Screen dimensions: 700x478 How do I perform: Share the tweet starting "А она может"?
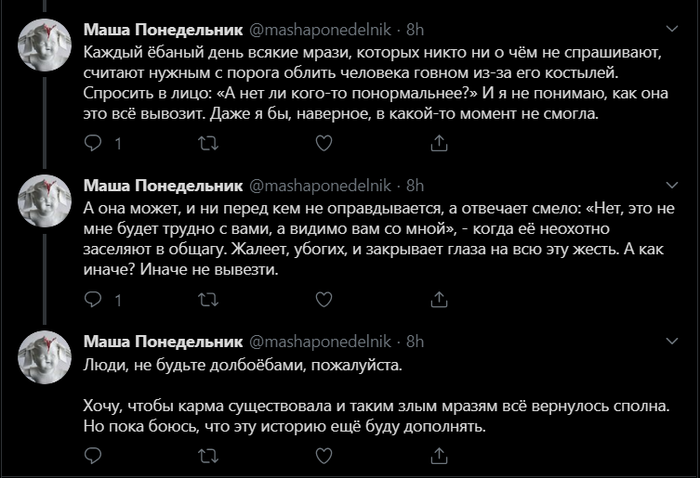(438, 299)
